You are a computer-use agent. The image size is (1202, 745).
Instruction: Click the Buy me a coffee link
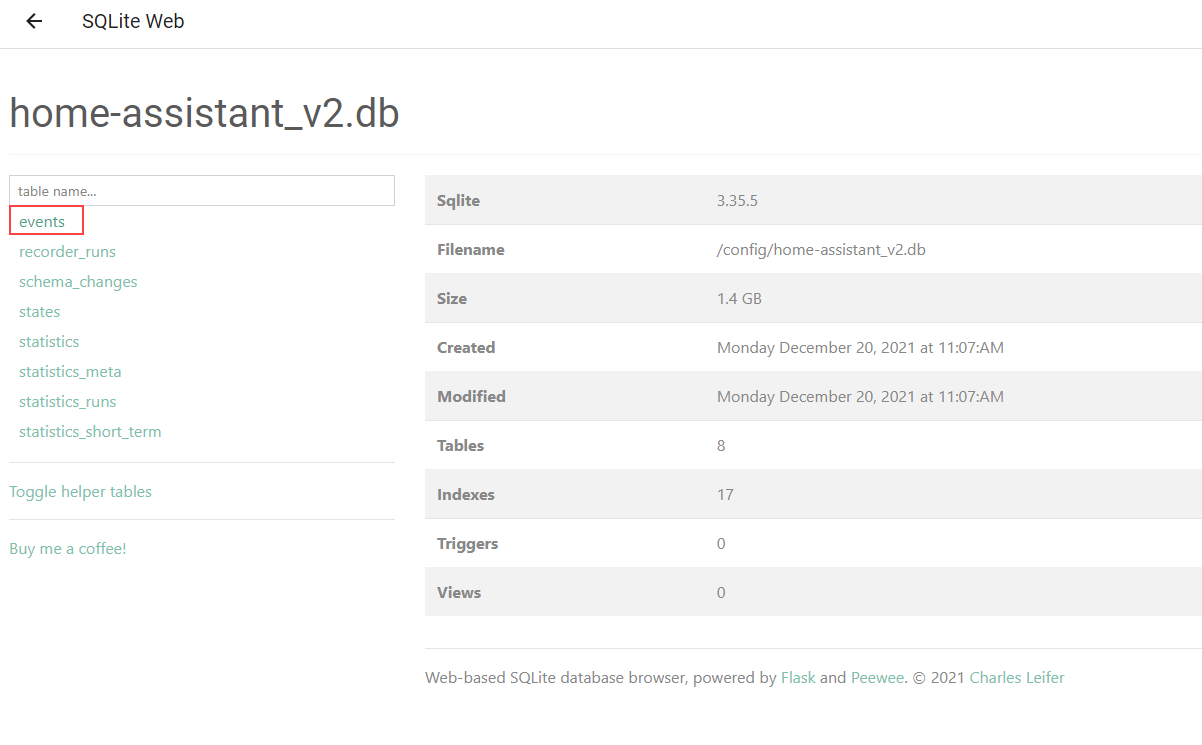(67, 548)
